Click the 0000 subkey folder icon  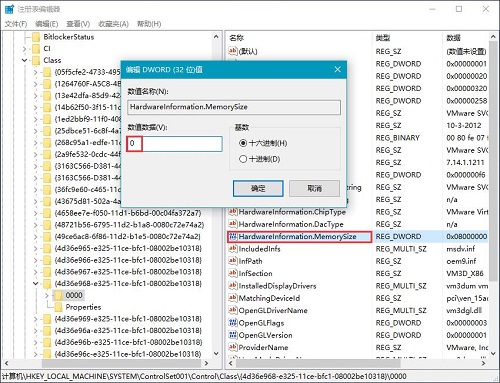(x=58, y=295)
